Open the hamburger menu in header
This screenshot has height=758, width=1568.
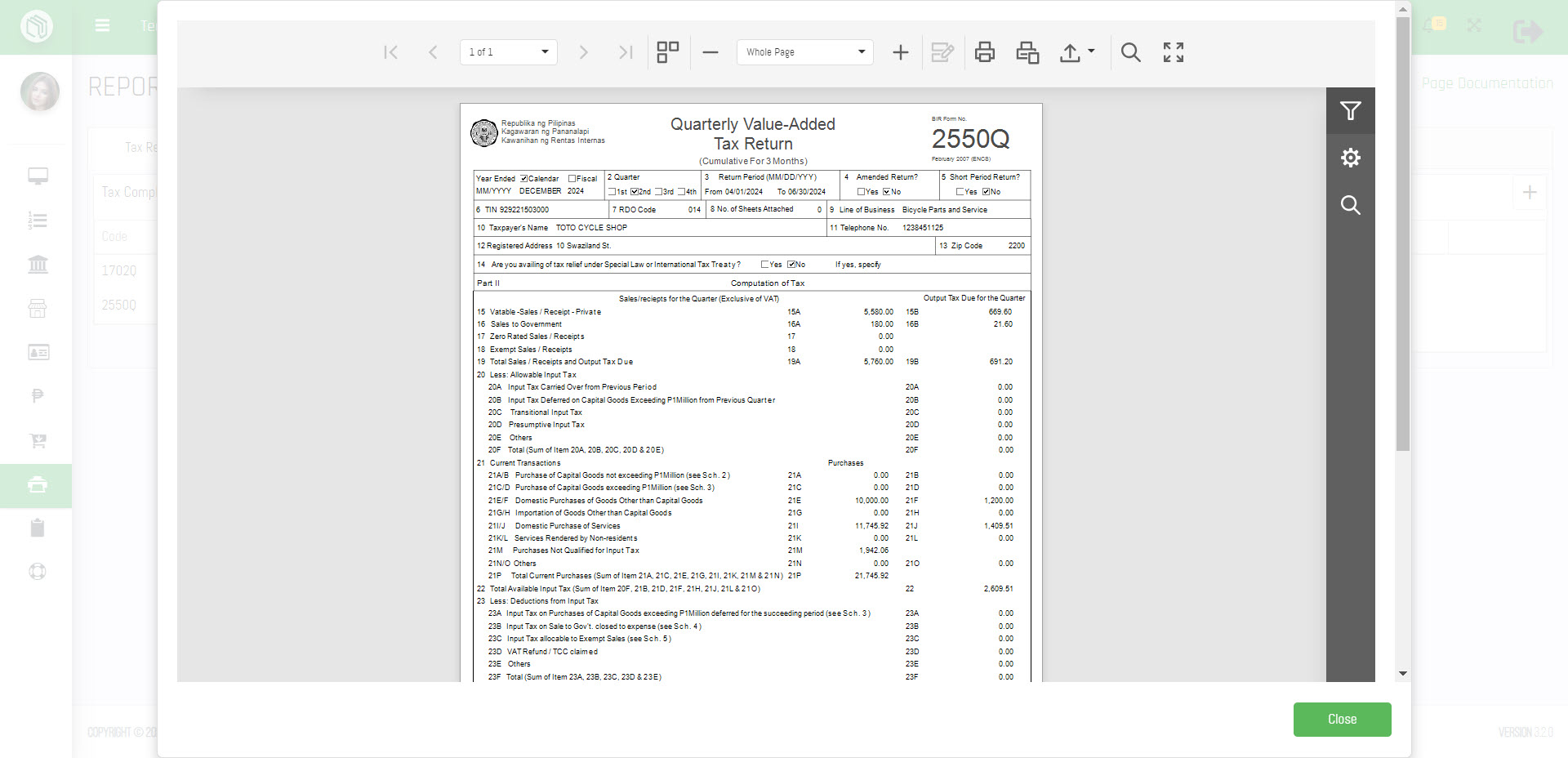point(102,25)
